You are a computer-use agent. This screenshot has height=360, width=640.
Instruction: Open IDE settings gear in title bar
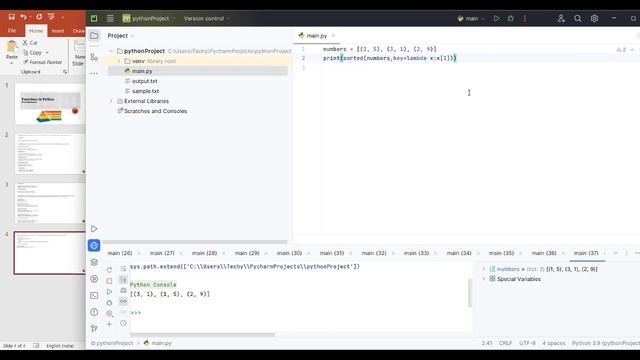(x=594, y=18)
